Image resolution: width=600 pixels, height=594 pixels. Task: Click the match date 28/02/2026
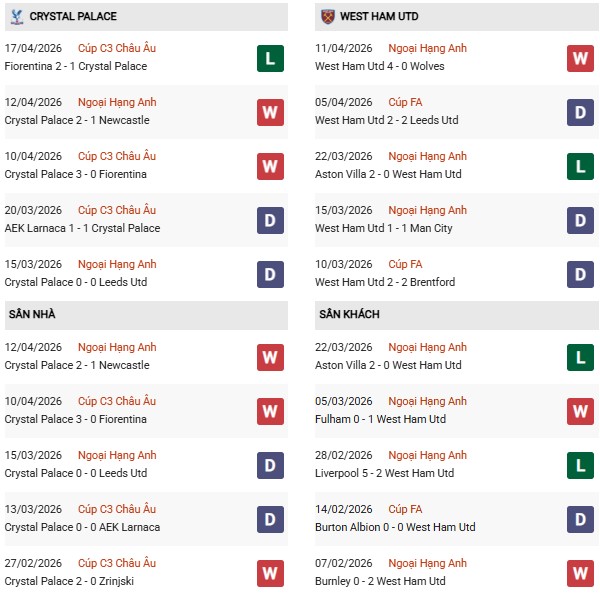point(343,455)
